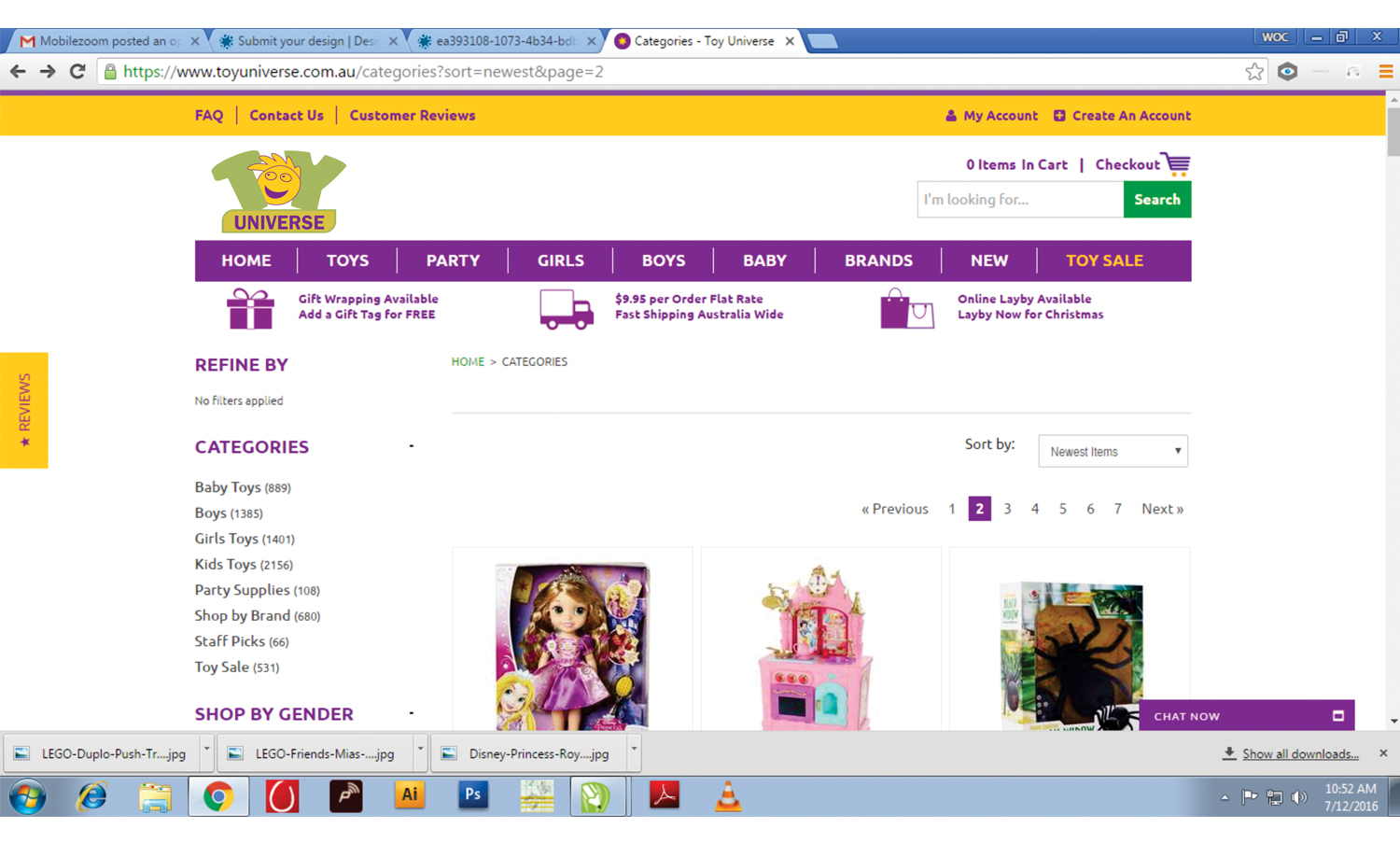Click the volume speaker tray icon
Screen dimensions: 1400x843
point(1299,797)
